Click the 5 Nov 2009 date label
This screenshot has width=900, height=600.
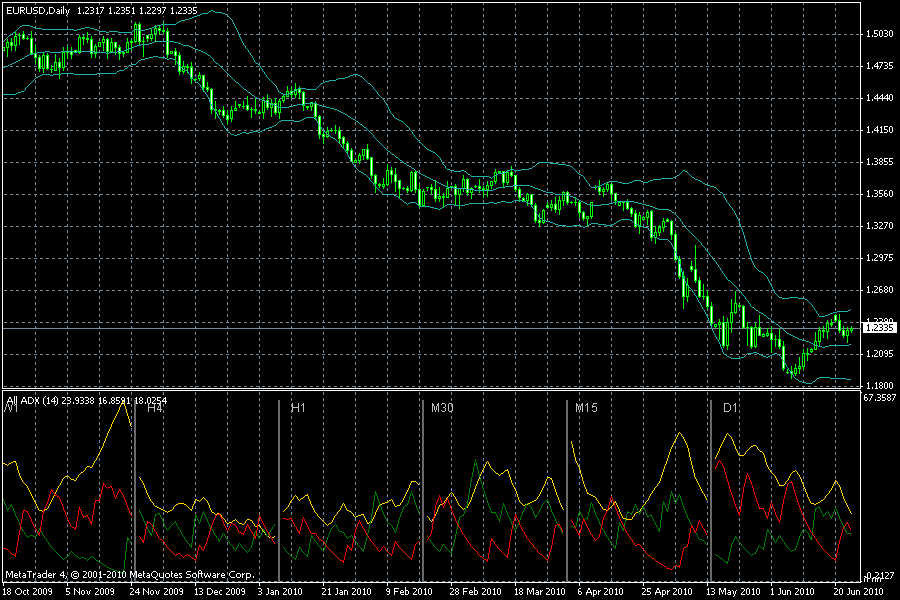[90, 591]
